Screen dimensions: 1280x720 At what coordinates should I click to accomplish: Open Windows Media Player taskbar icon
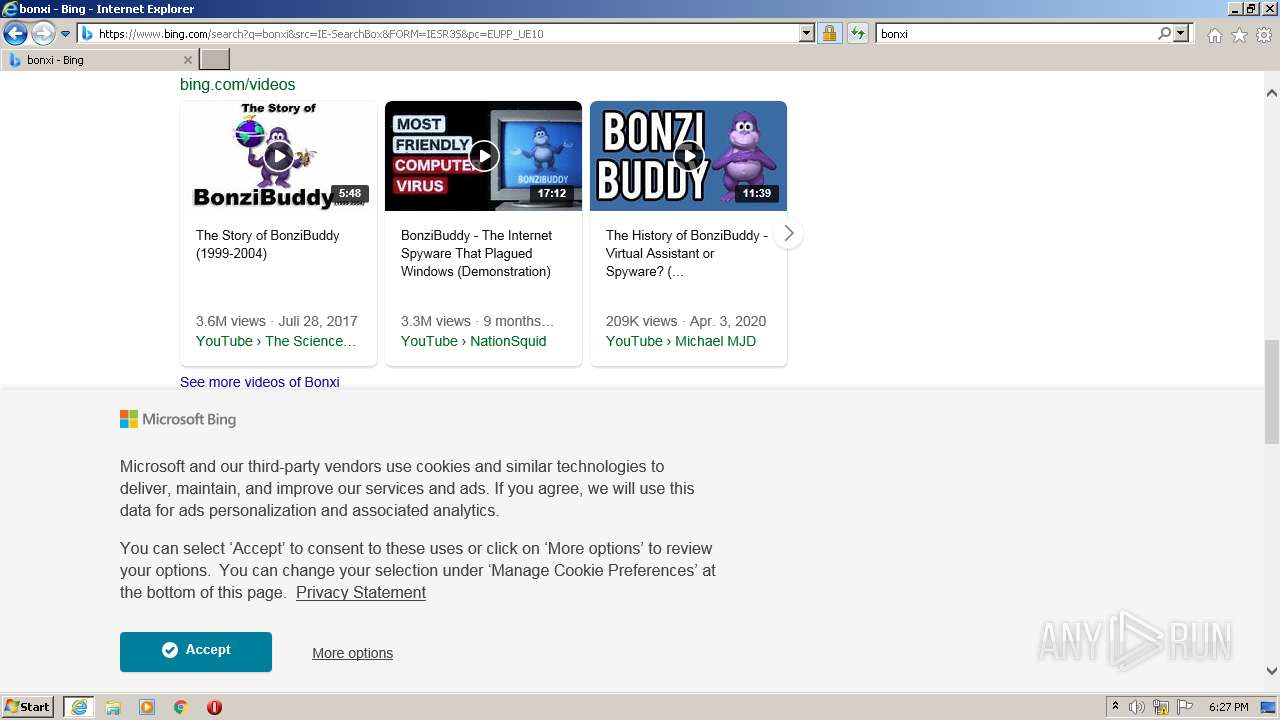coord(147,707)
